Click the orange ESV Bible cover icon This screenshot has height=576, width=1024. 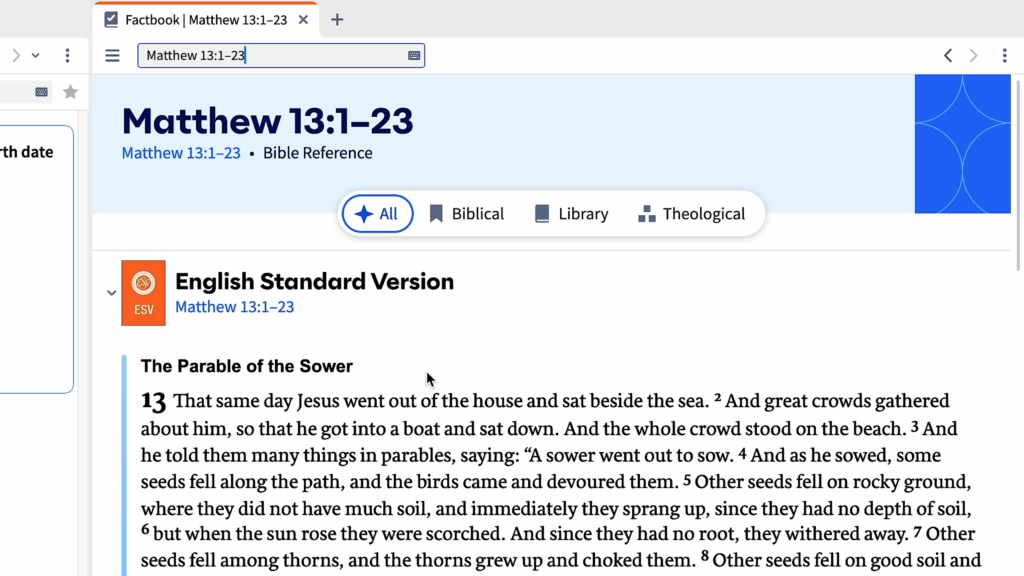pos(143,293)
